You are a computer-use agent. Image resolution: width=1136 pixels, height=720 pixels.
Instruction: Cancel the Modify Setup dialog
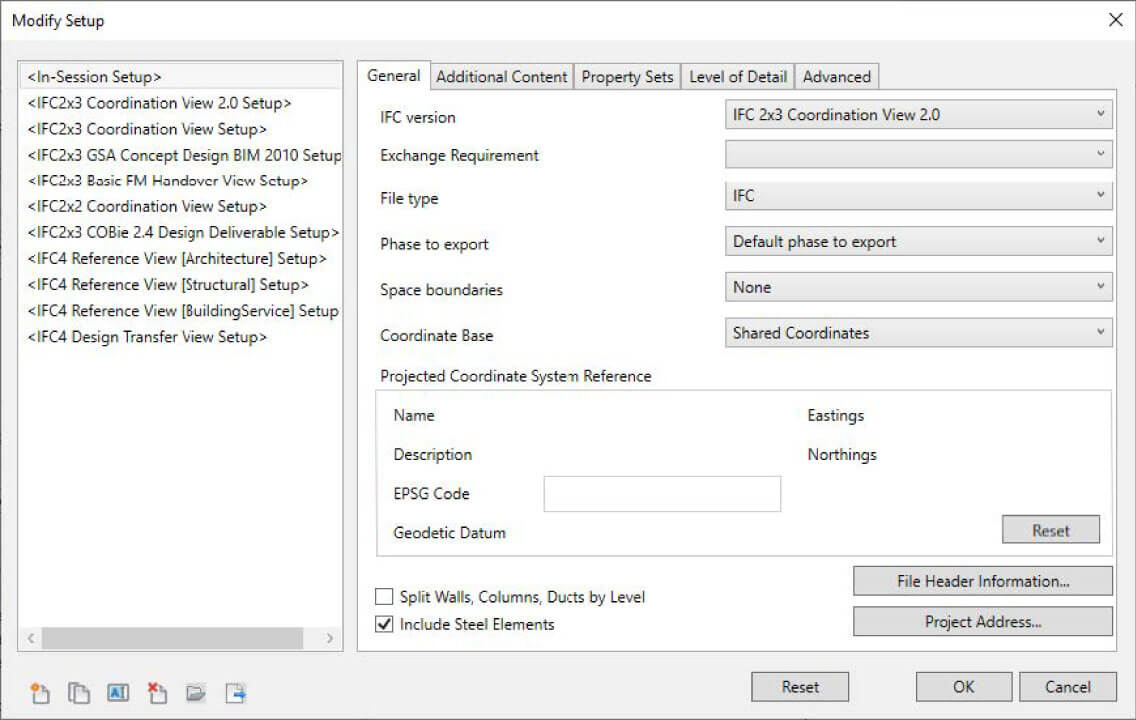pyautogui.click(x=1067, y=687)
